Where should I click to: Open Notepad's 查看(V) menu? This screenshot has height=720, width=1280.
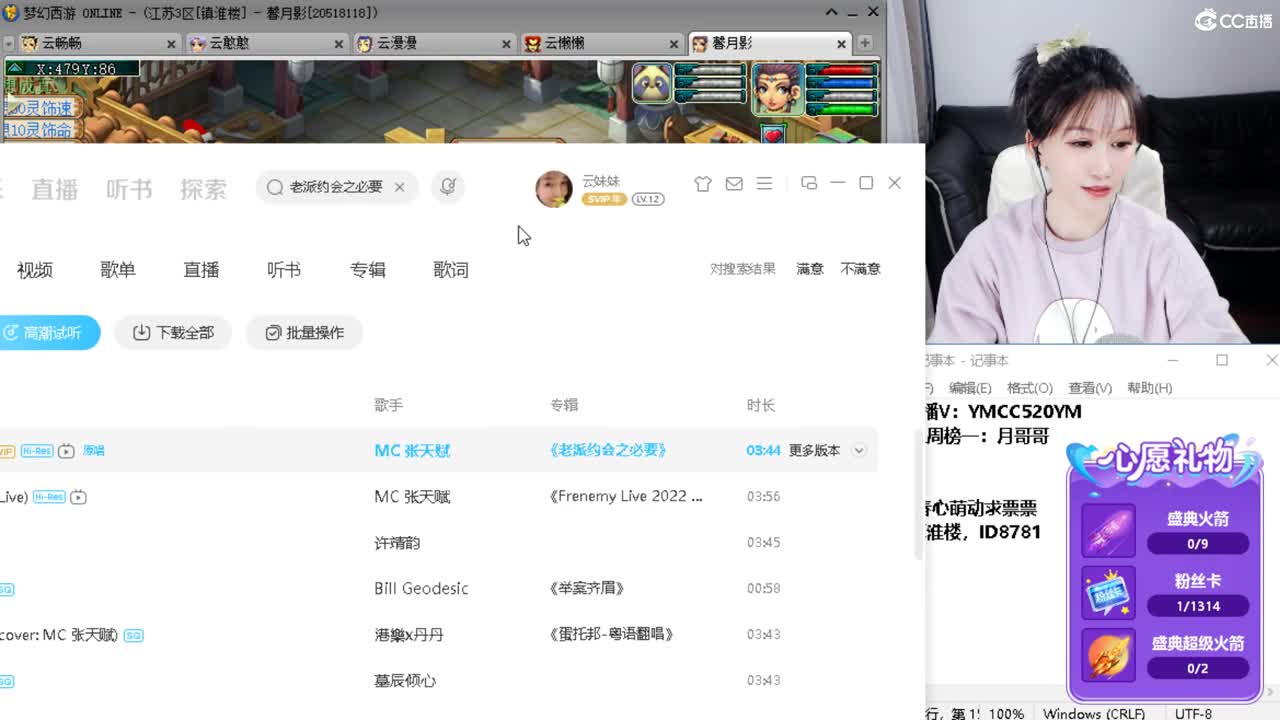tap(1090, 388)
